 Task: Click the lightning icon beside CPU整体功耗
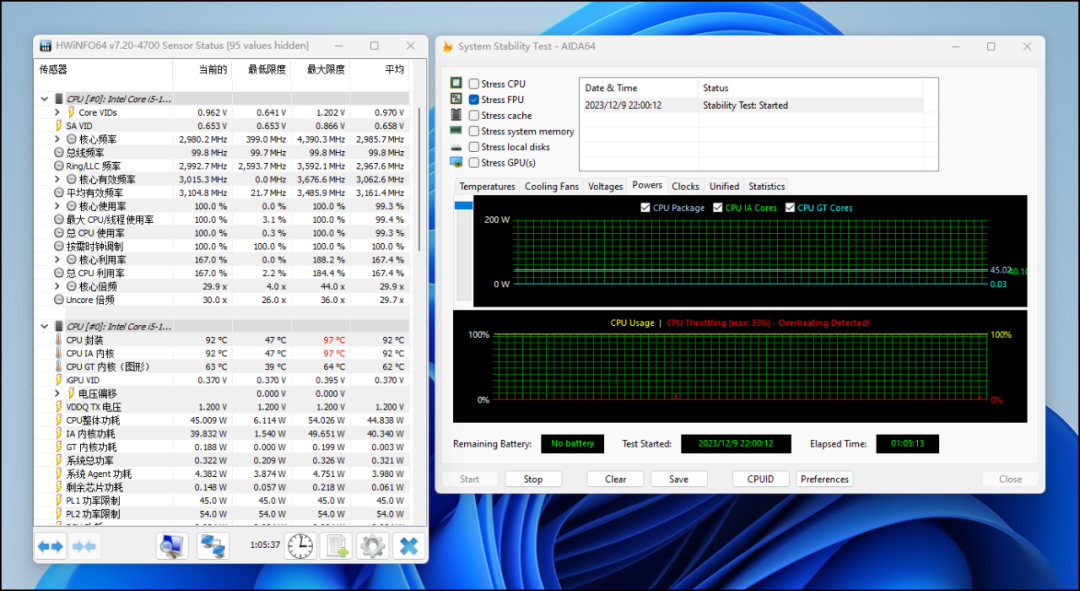(59, 420)
